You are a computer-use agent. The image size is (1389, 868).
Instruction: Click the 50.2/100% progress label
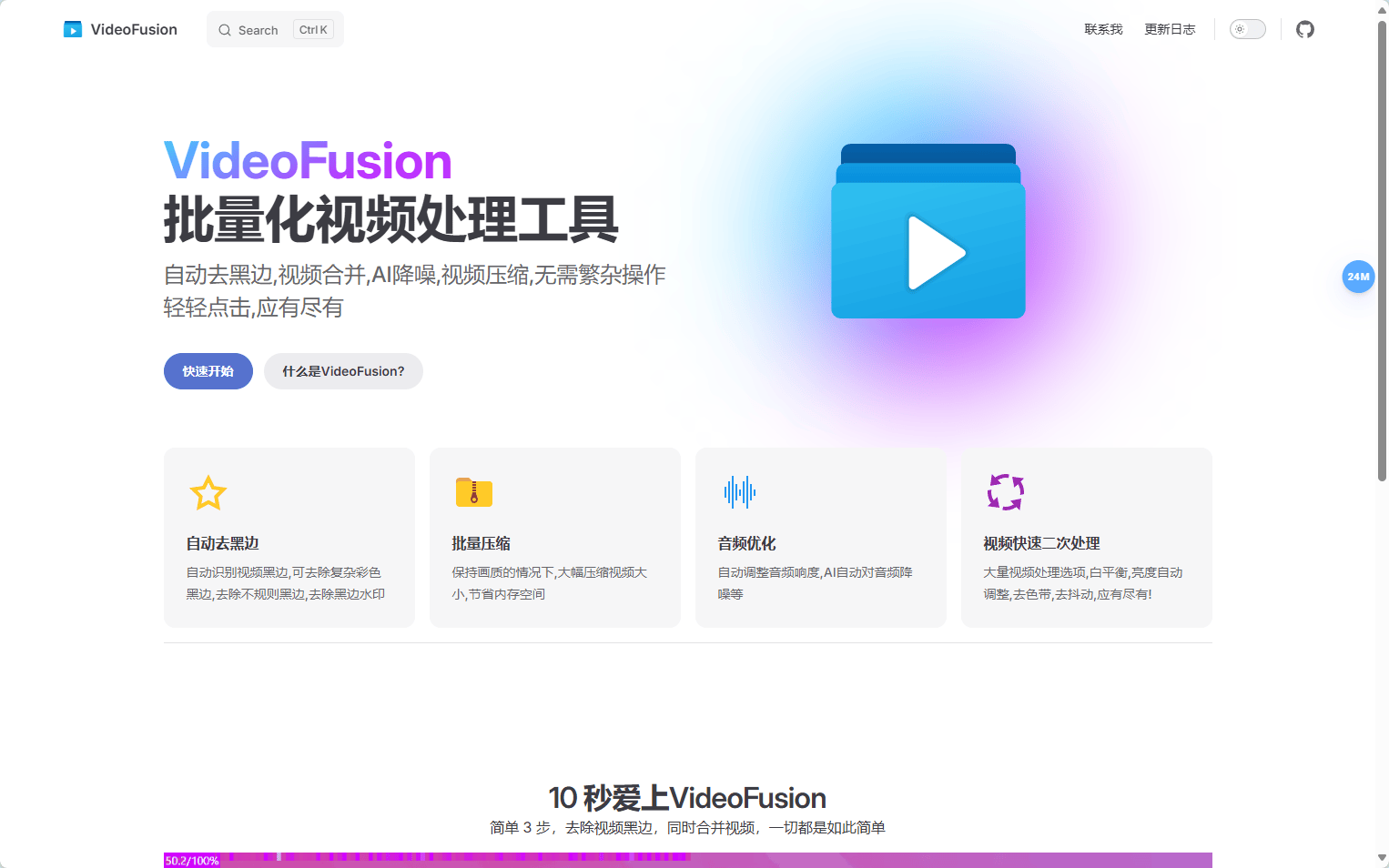[192, 861]
